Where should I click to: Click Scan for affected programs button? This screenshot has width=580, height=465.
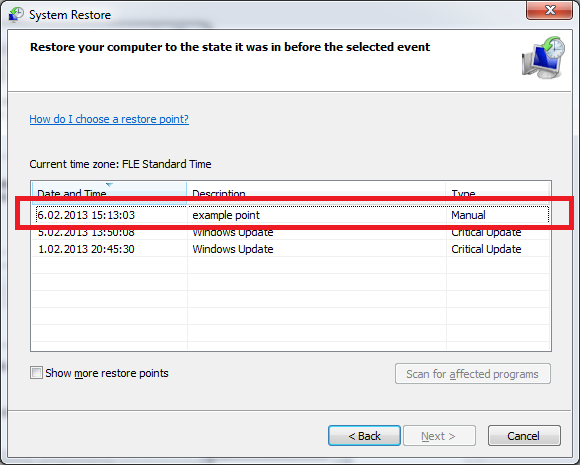pyautogui.click(x=473, y=374)
